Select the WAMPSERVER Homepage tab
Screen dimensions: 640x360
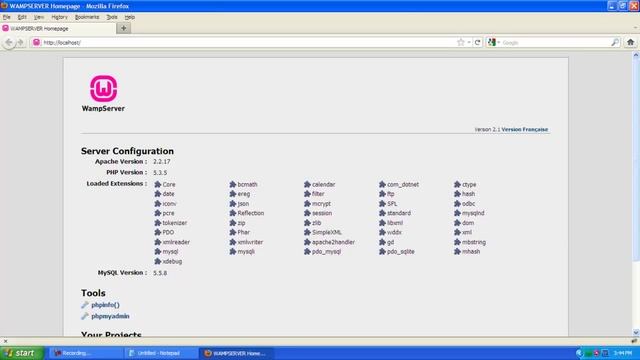pyautogui.click(x=58, y=28)
